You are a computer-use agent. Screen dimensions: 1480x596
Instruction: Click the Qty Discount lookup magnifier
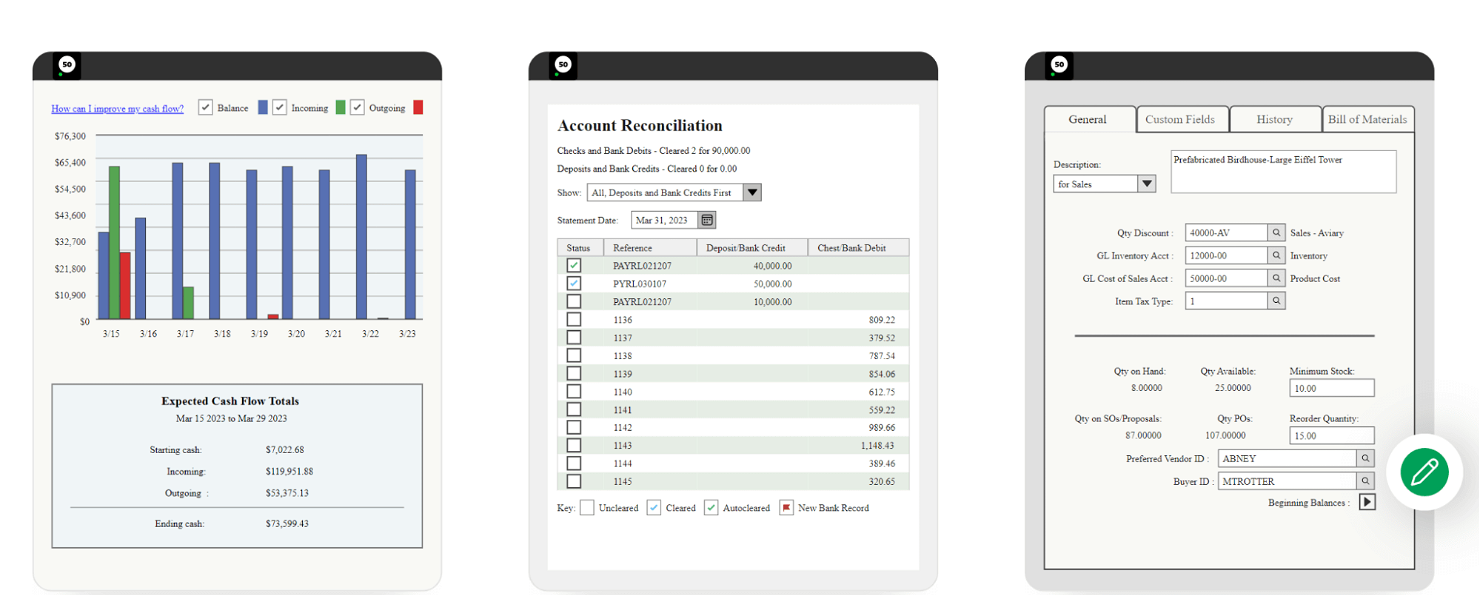coord(1277,232)
